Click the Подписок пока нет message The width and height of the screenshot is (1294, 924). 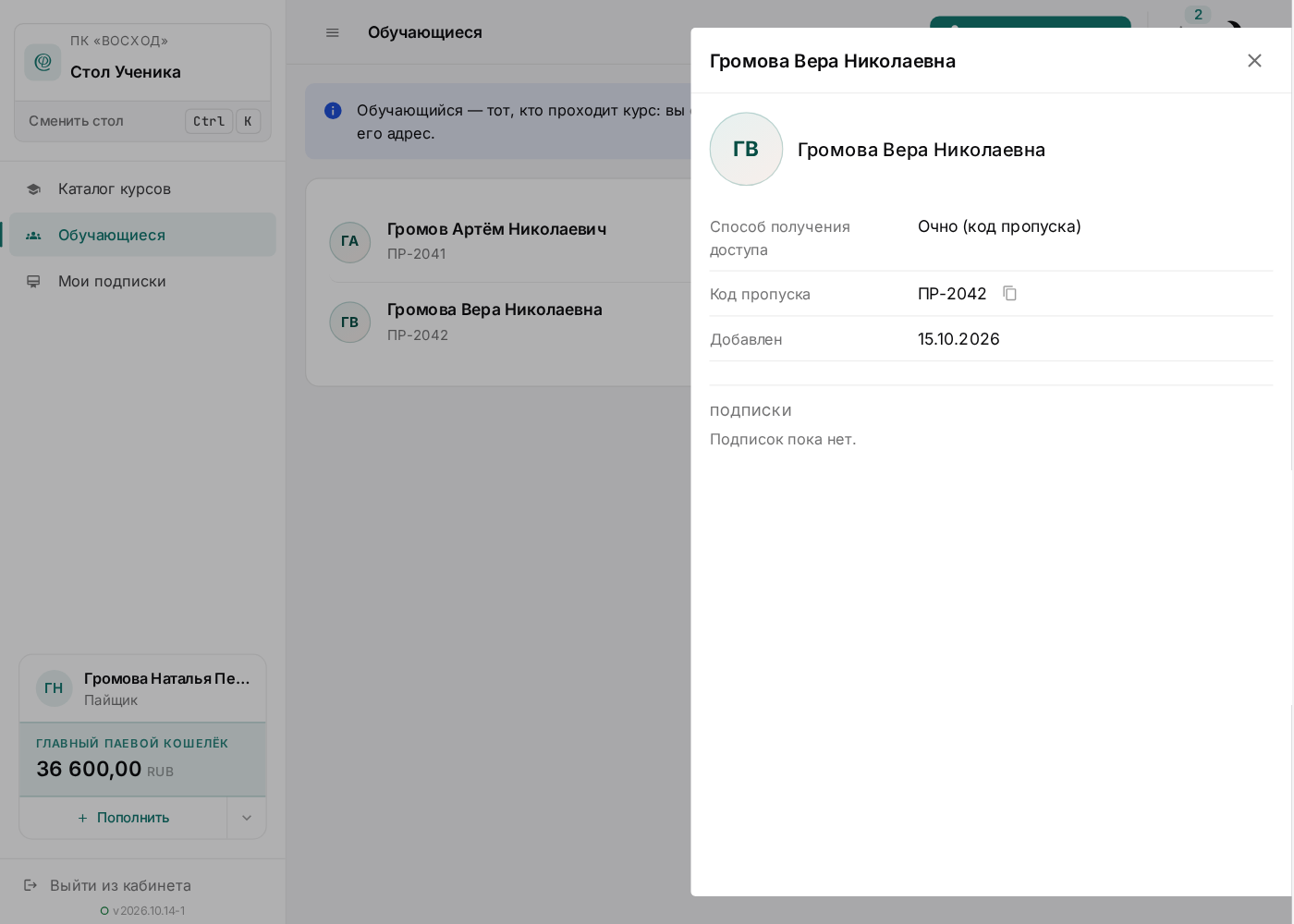point(783,440)
